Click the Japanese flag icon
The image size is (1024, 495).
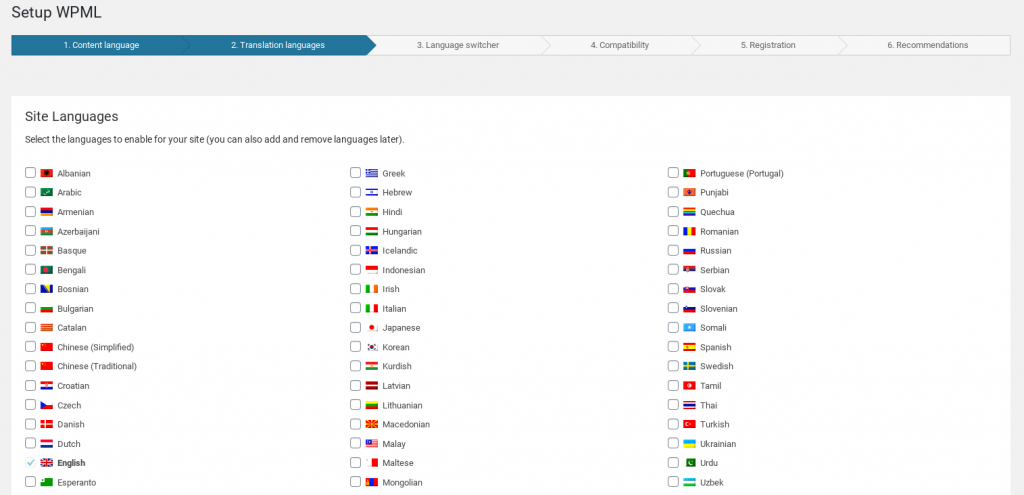point(372,328)
